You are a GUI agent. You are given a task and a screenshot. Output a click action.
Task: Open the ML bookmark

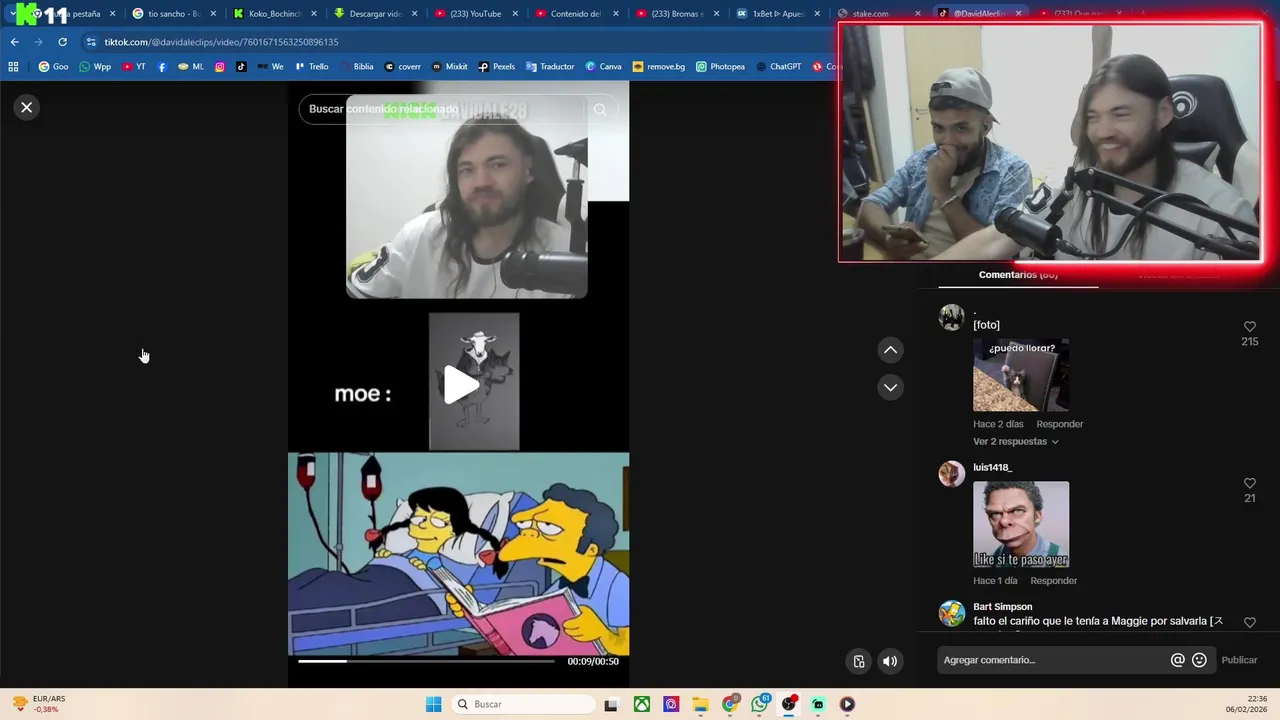coord(190,67)
